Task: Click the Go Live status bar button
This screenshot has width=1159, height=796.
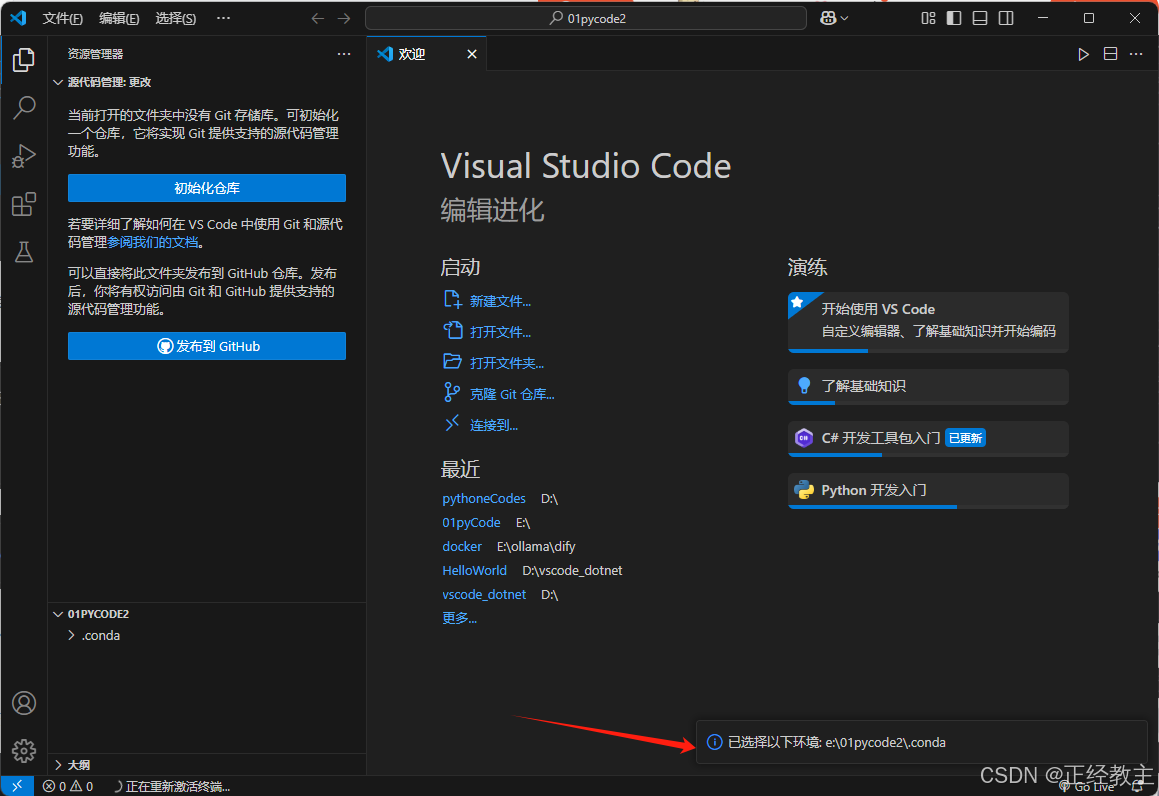Action: click(1087, 786)
